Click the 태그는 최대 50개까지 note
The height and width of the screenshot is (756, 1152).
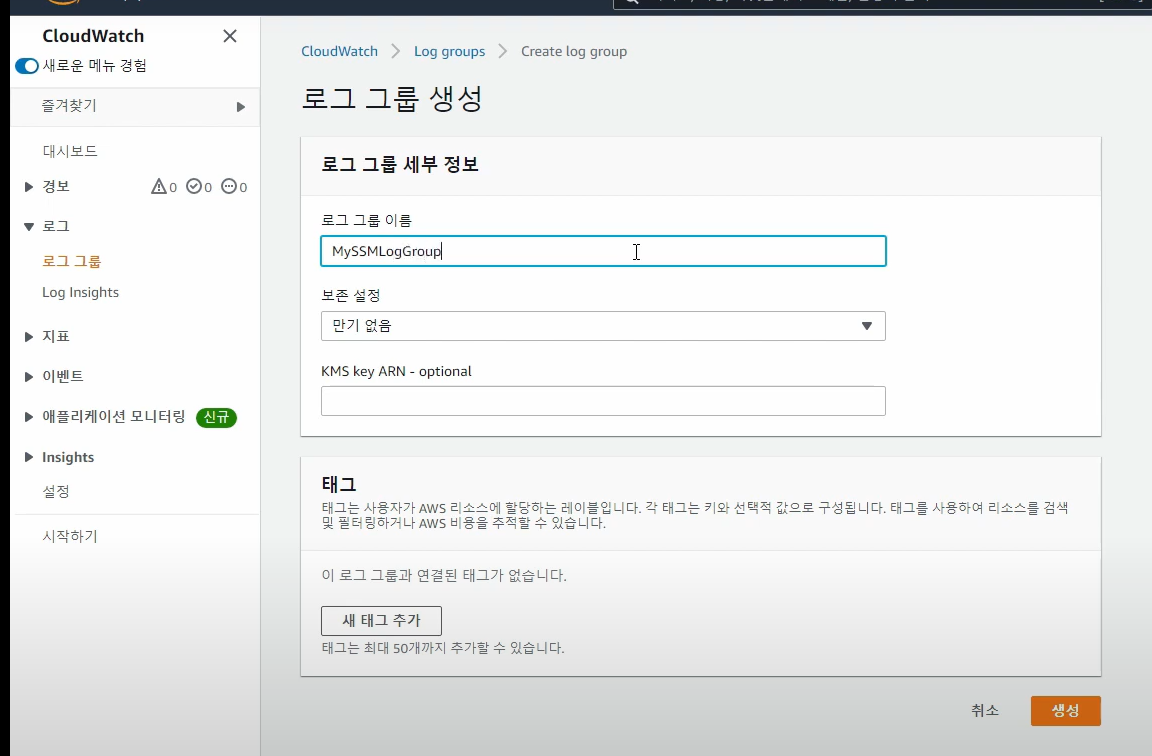point(443,648)
